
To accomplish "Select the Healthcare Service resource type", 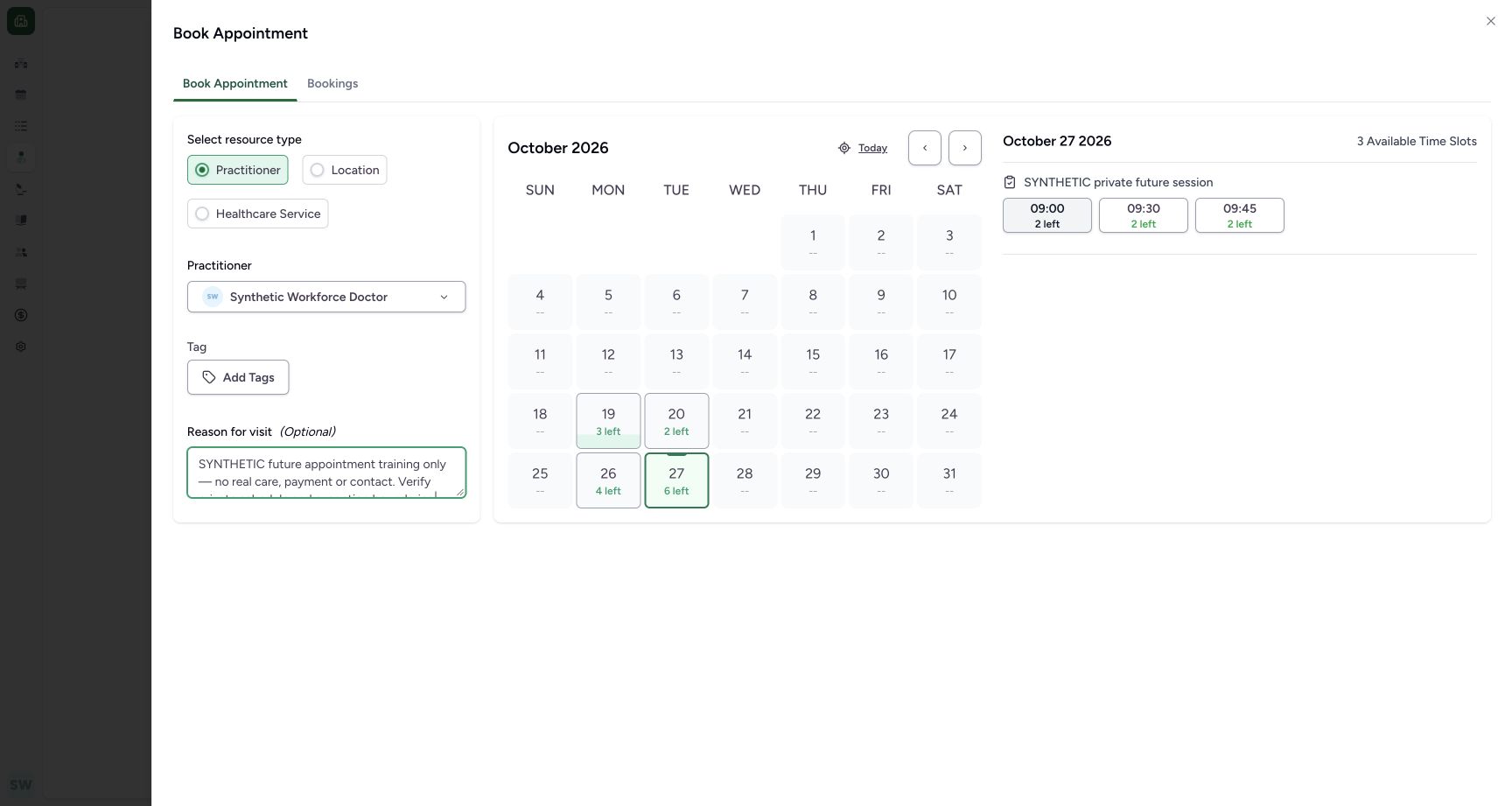I will coord(257,214).
